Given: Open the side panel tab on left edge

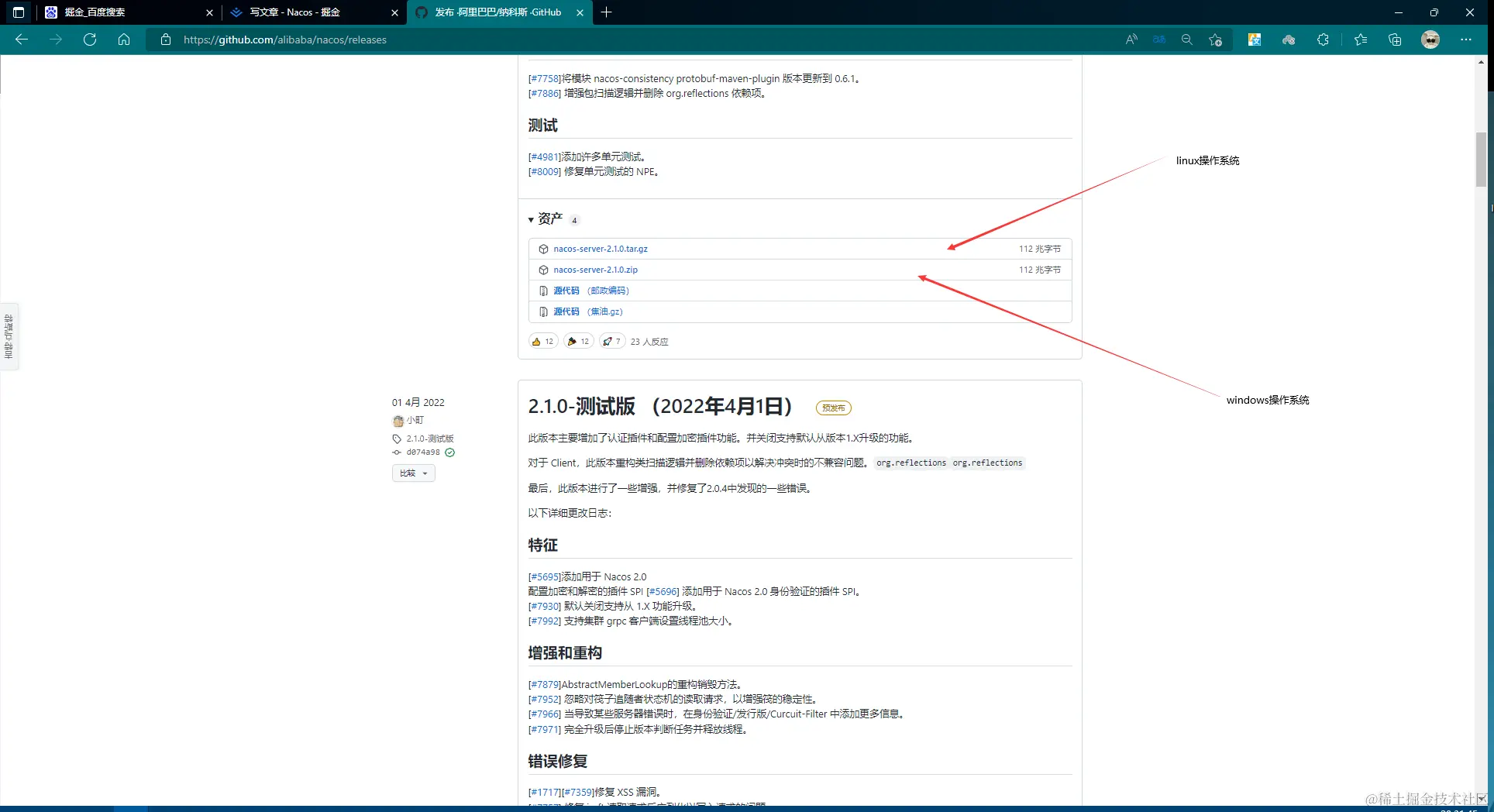Looking at the screenshot, I should (9, 336).
